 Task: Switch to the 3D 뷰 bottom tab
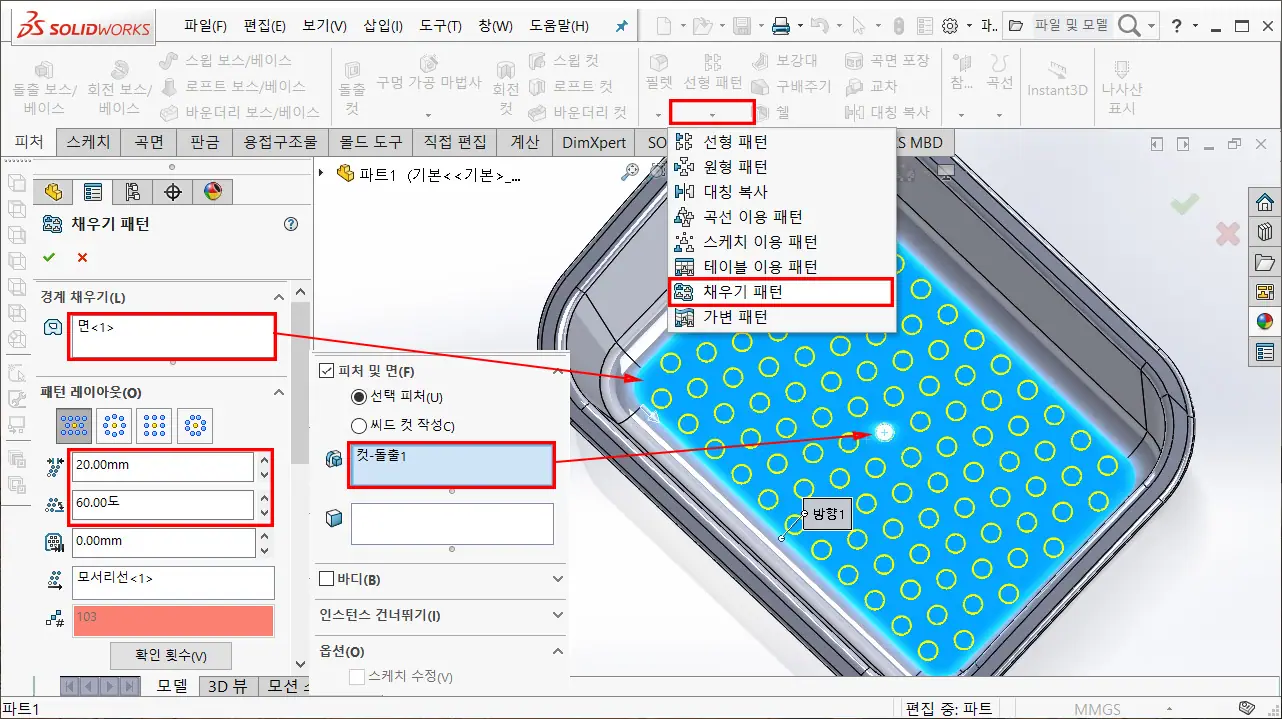coord(227,686)
